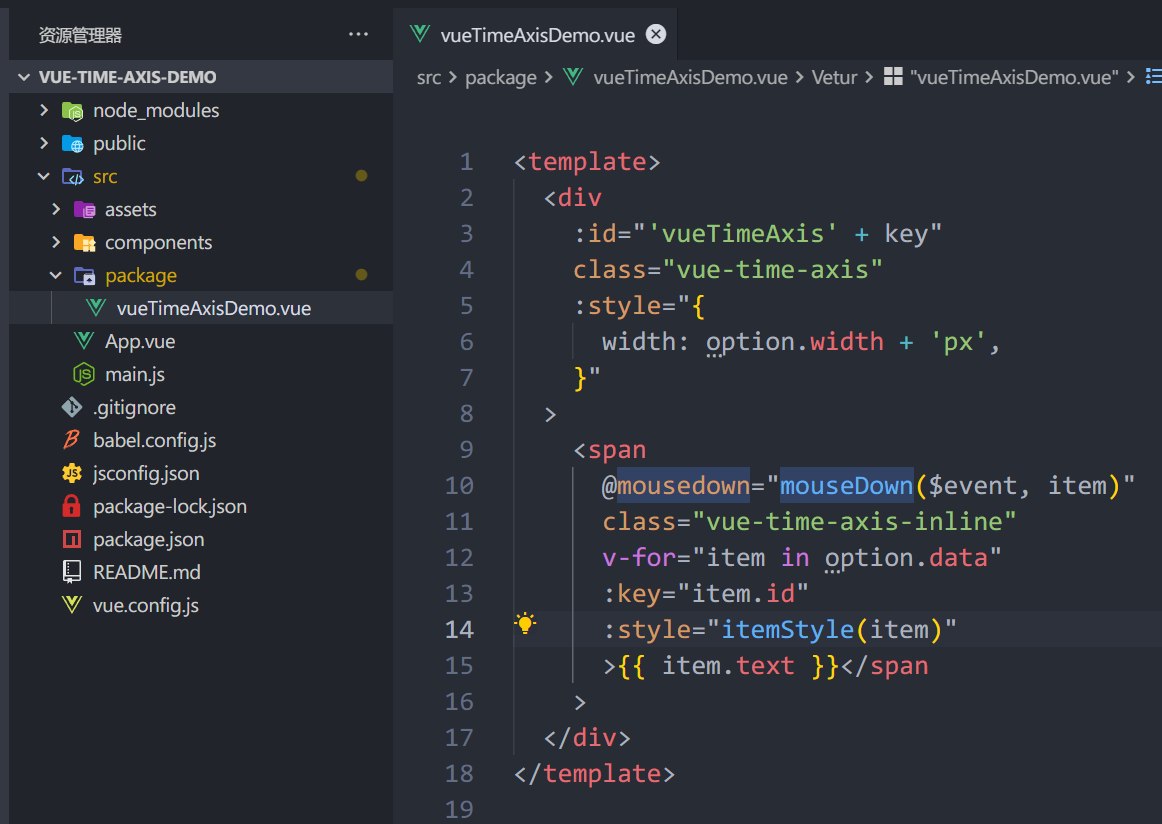Open README.md file
The height and width of the screenshot is (824, 1162).
point(201,572)
